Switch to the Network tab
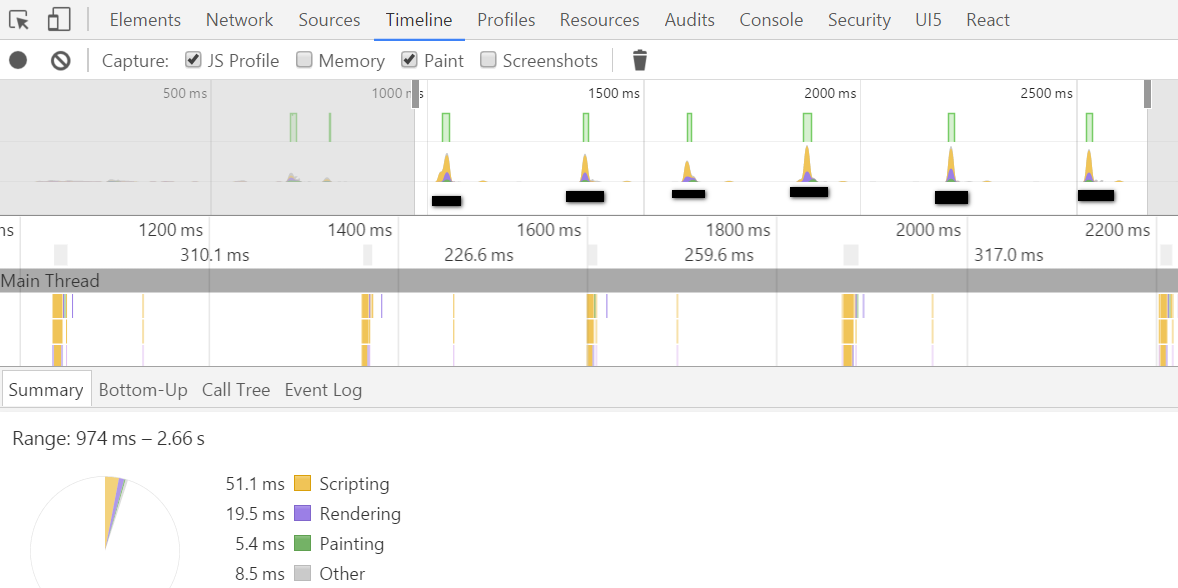The width and height of the screenshot is (1178, 588). (240, 20)
